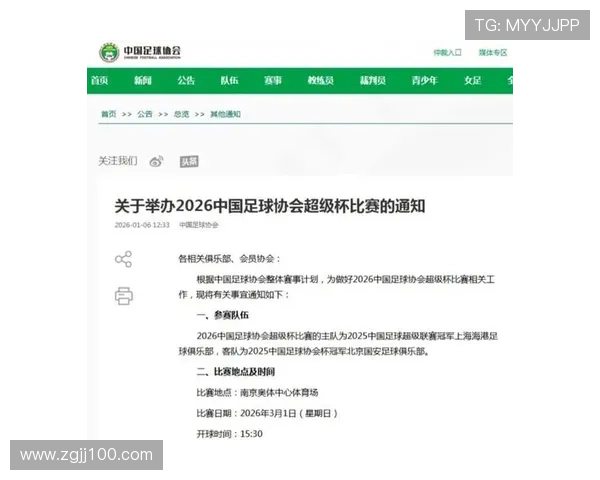
Task: Click the heading 二、比赛地点及时间
Action: click(x=236, y=371)
